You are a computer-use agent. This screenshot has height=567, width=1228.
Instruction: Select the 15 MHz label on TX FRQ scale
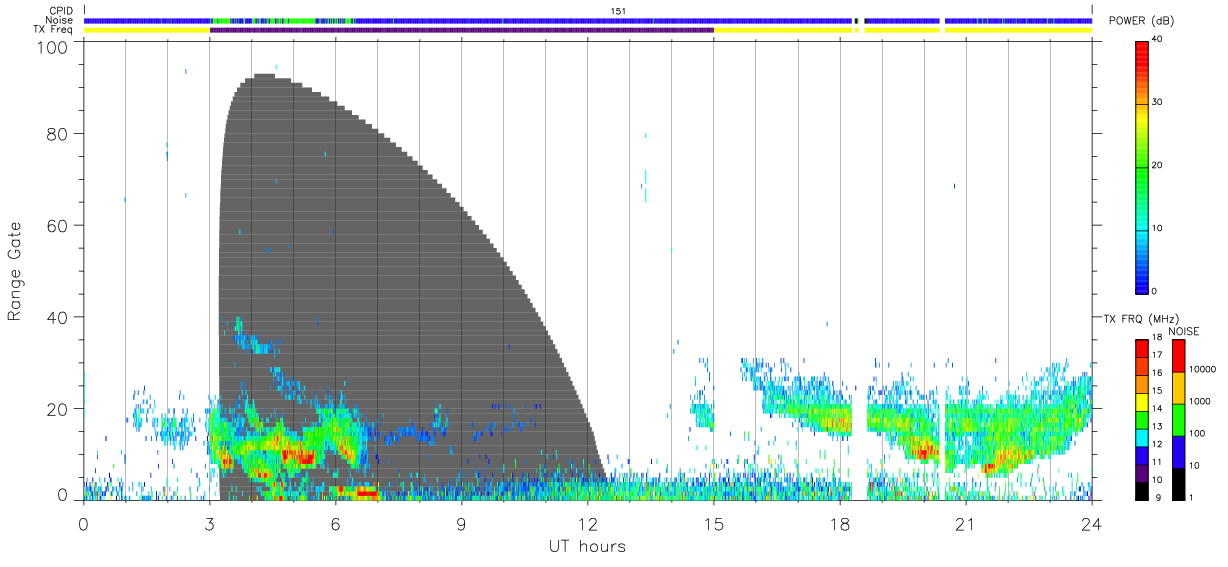(x=1157, y=391)
